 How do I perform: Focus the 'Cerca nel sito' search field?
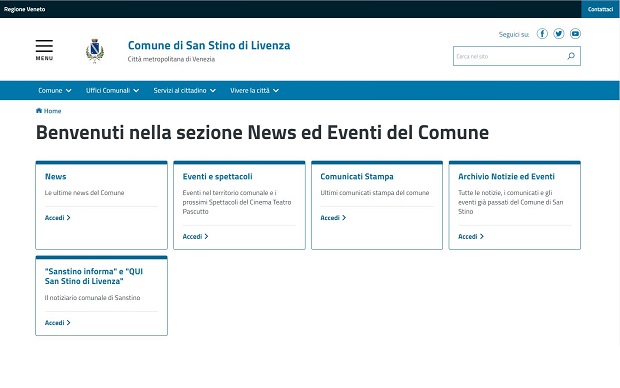coord(517,56)
